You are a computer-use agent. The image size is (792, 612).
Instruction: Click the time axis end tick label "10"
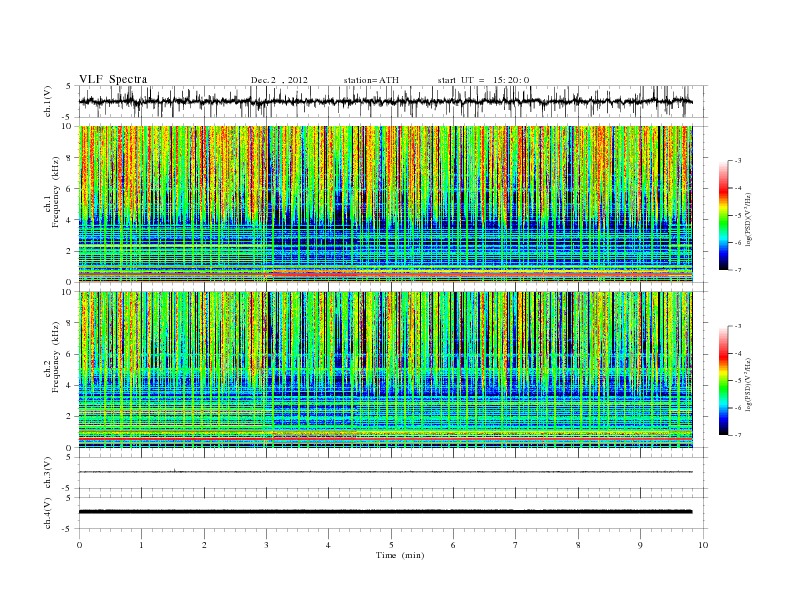click(x=703, y=545)
